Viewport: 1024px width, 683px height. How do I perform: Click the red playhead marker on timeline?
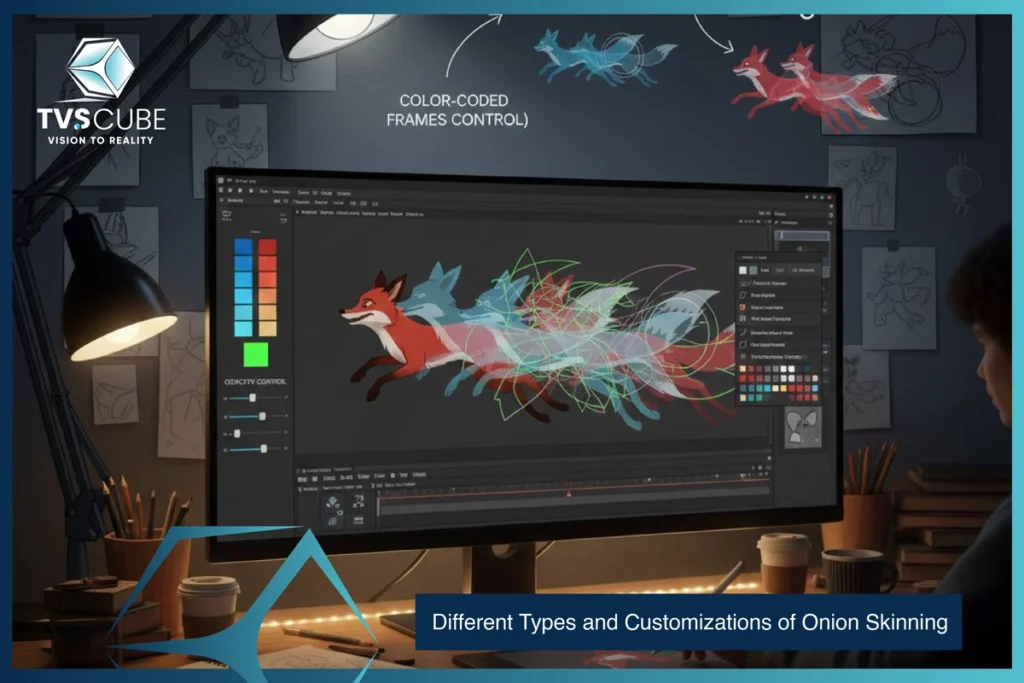[x=569, y=493]
